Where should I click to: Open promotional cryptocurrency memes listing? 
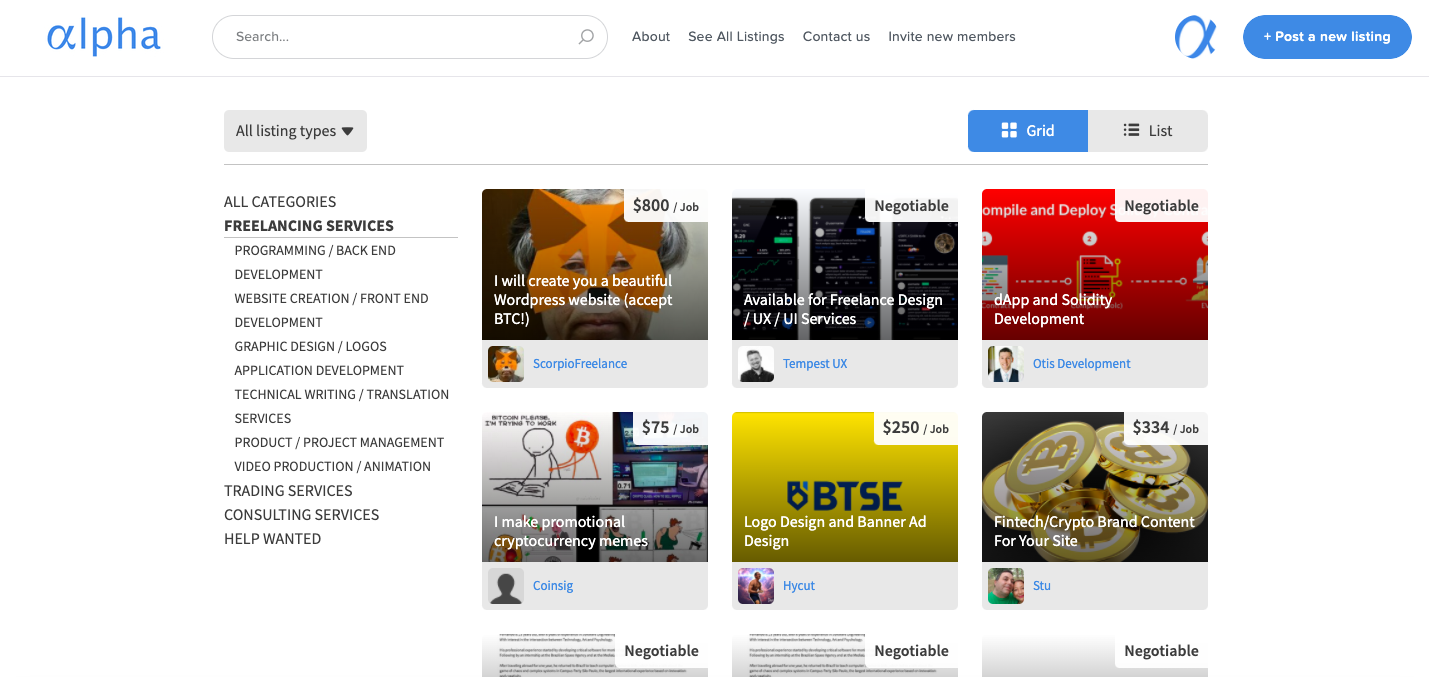pos(595,487)
